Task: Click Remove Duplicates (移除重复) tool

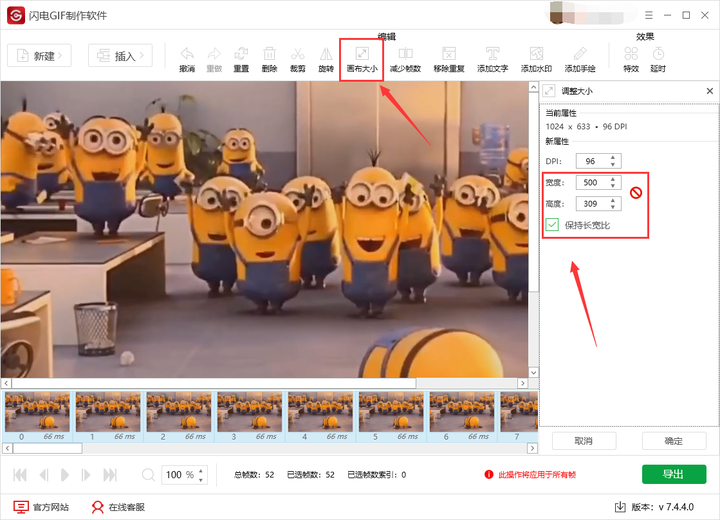Action: [449, 59]
